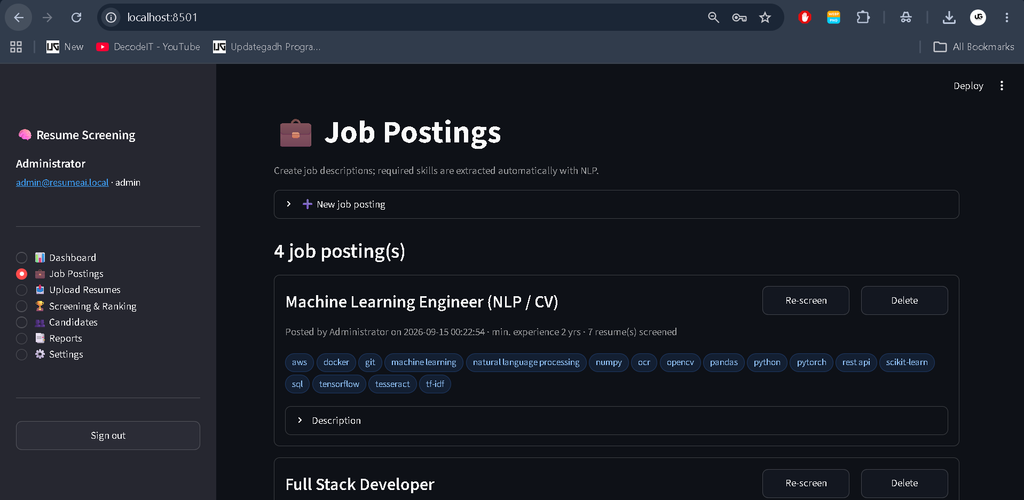
Task: Click the browser forward arrow
Action: coord(47,18)
